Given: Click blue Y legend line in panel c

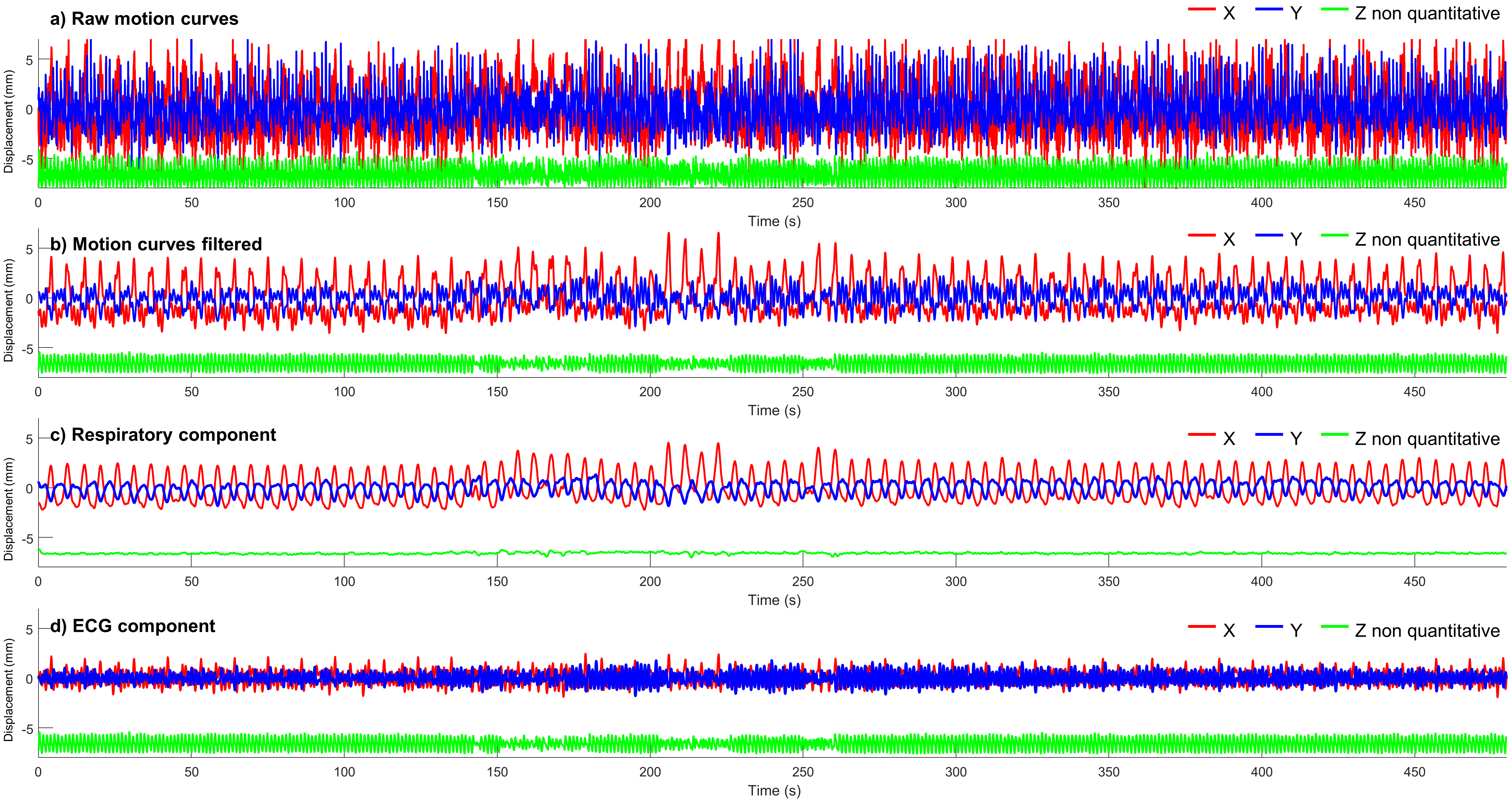Looking at the screenshot, I should point(1269,435).
